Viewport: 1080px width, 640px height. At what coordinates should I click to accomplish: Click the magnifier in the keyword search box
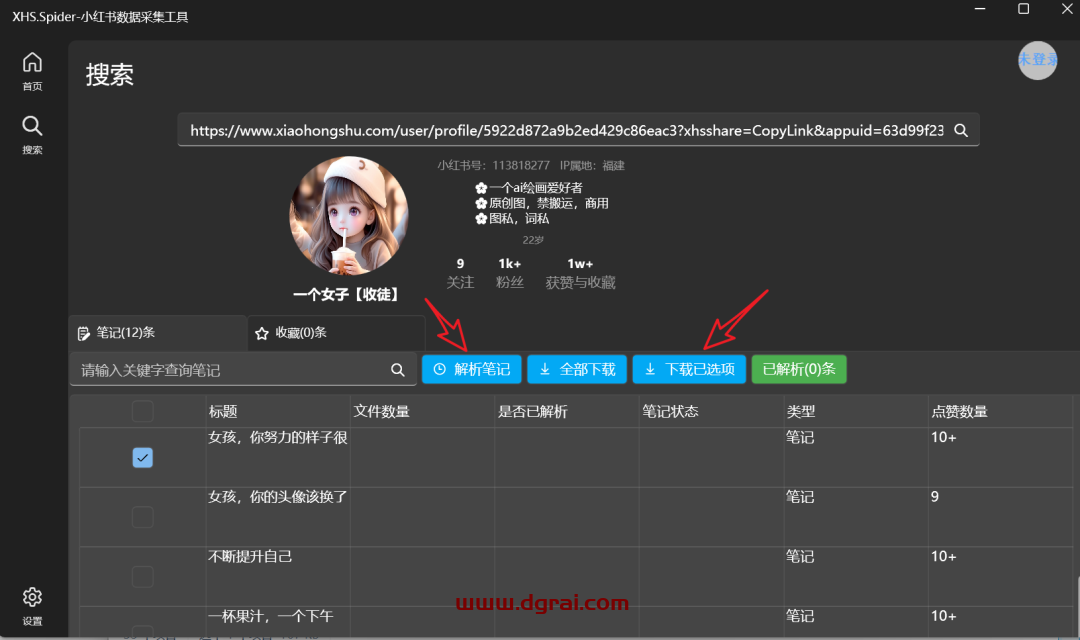pyautogui.click(x=397, y=370)
